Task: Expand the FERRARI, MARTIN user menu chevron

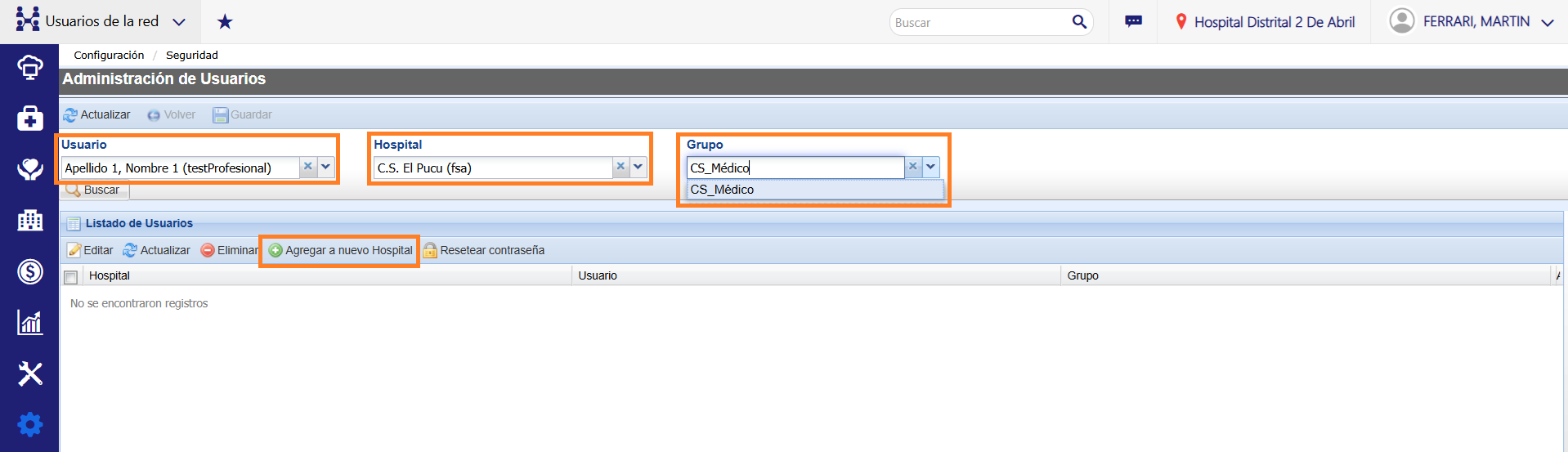Action: pos(1547,23)
